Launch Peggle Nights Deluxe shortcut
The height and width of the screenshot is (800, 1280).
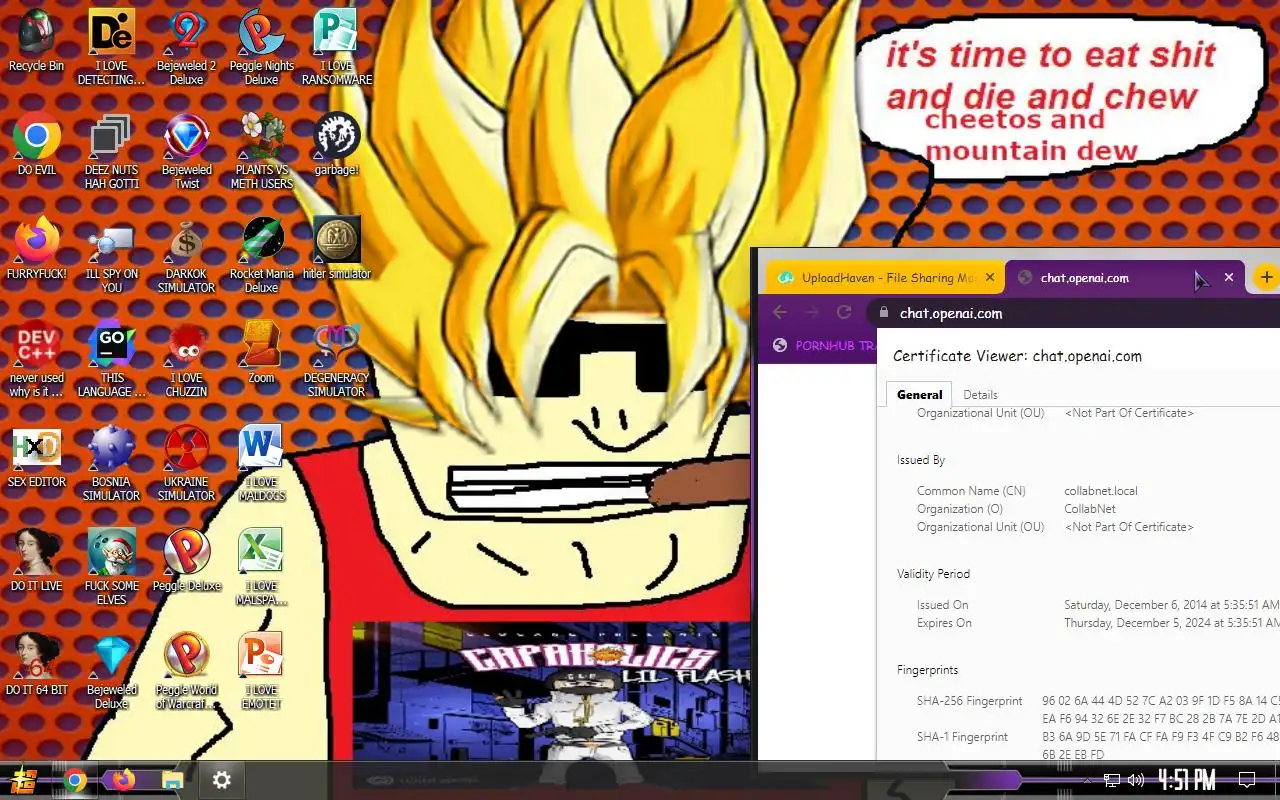coord(261,46)
